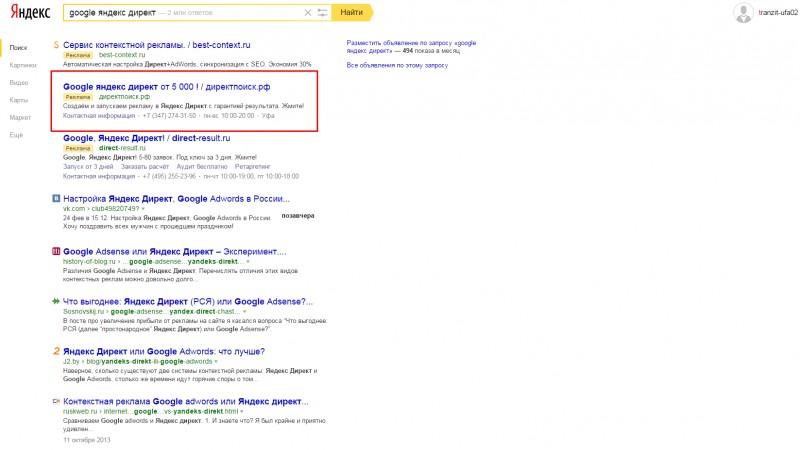Open the Yandex logo home link
The height and width of the screenshot is (450, 800).
[30, 12]
